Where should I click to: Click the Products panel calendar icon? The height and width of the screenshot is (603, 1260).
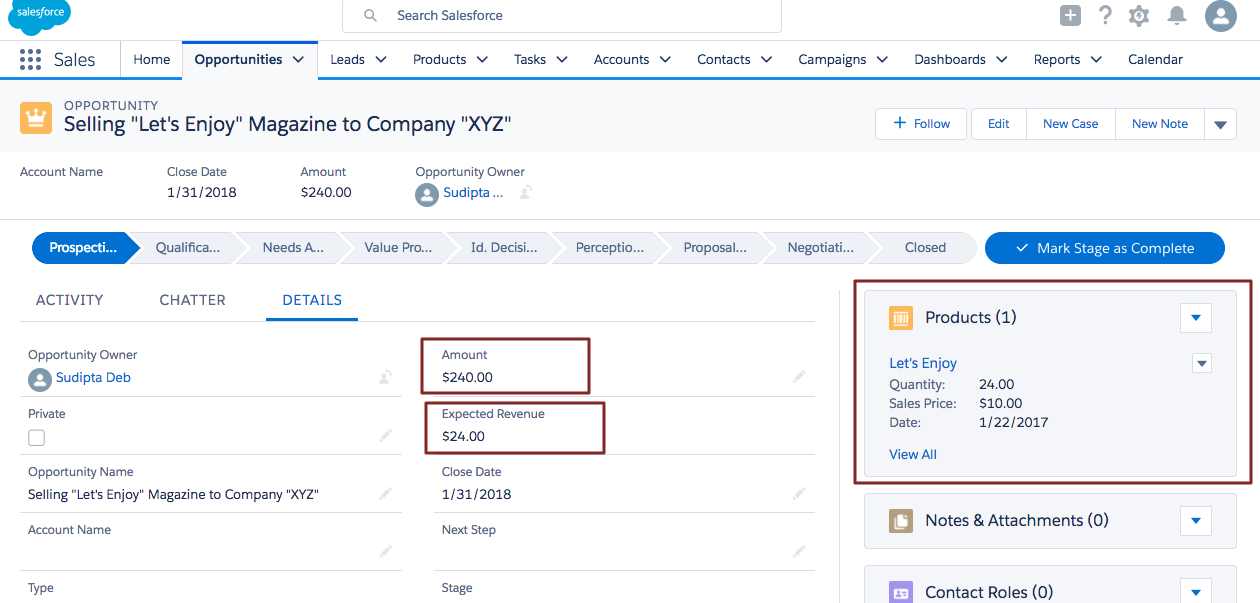pos(901,317)
